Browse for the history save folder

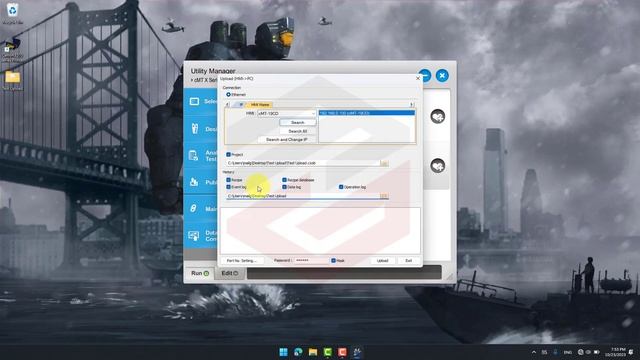pyautogui.click(x=384, y=196)
